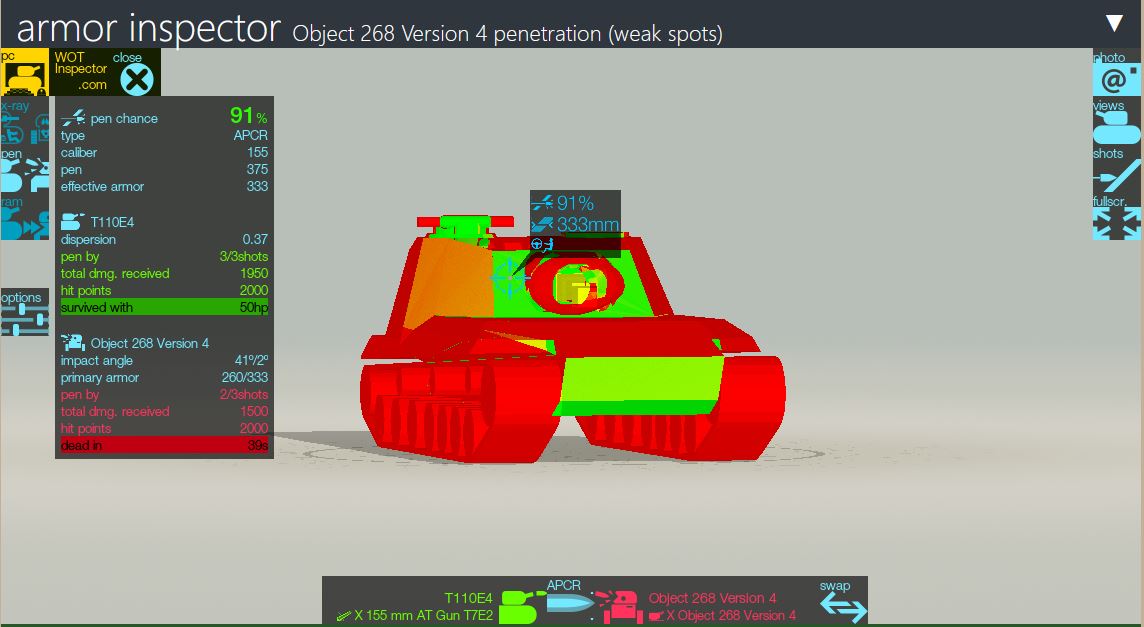
Task: Click the 'primary armor' 260/333 row
Action: click(x=164, y=377)
